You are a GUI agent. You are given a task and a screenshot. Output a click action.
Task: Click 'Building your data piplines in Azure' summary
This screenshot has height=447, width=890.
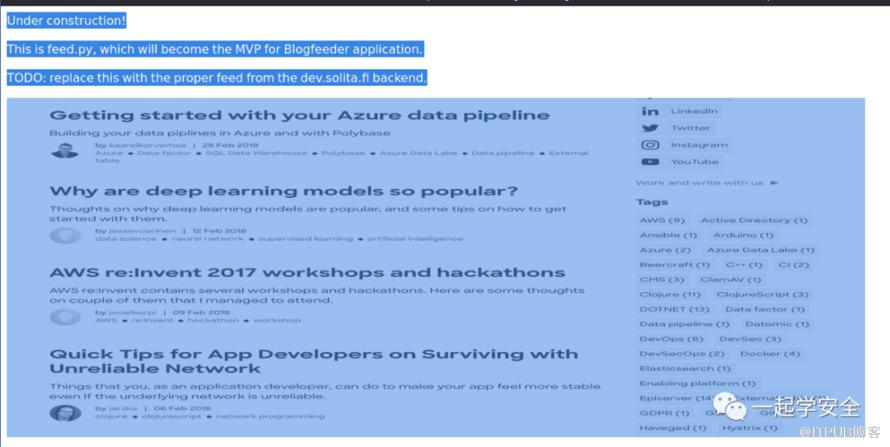click(220, 133)
